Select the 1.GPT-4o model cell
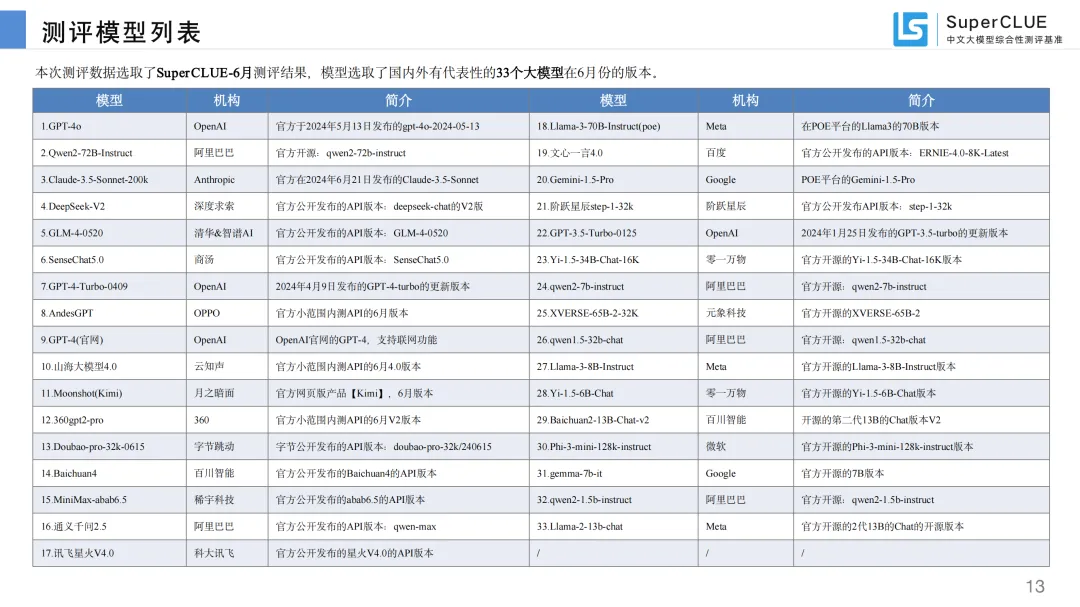 110,126
